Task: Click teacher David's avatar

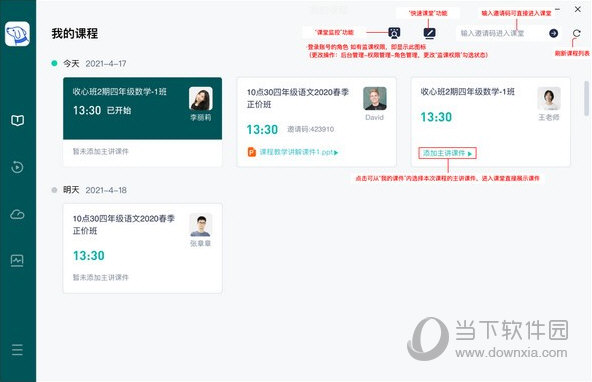Action: pyautogui.click(x=375, y=99)
